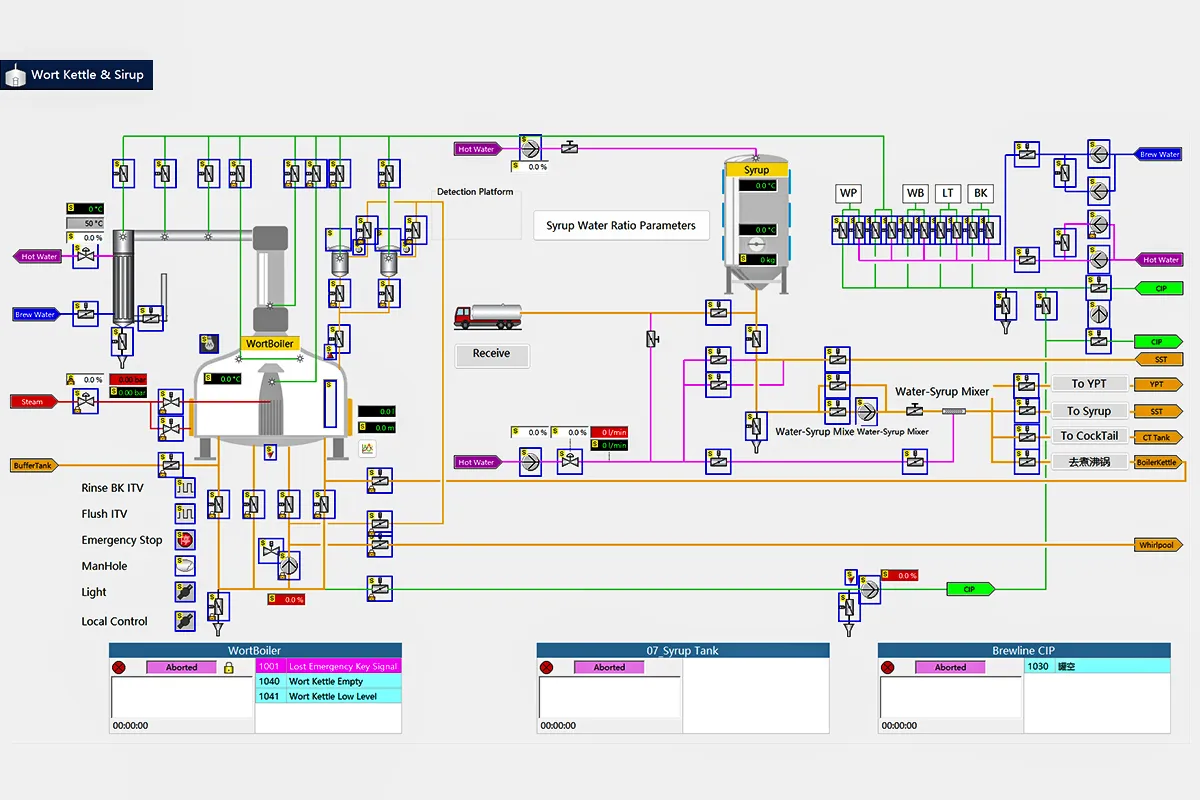This screenshot has height=800, width=1200.
Task: Click the Brew Water source tag on left
Action: point(36,314)
